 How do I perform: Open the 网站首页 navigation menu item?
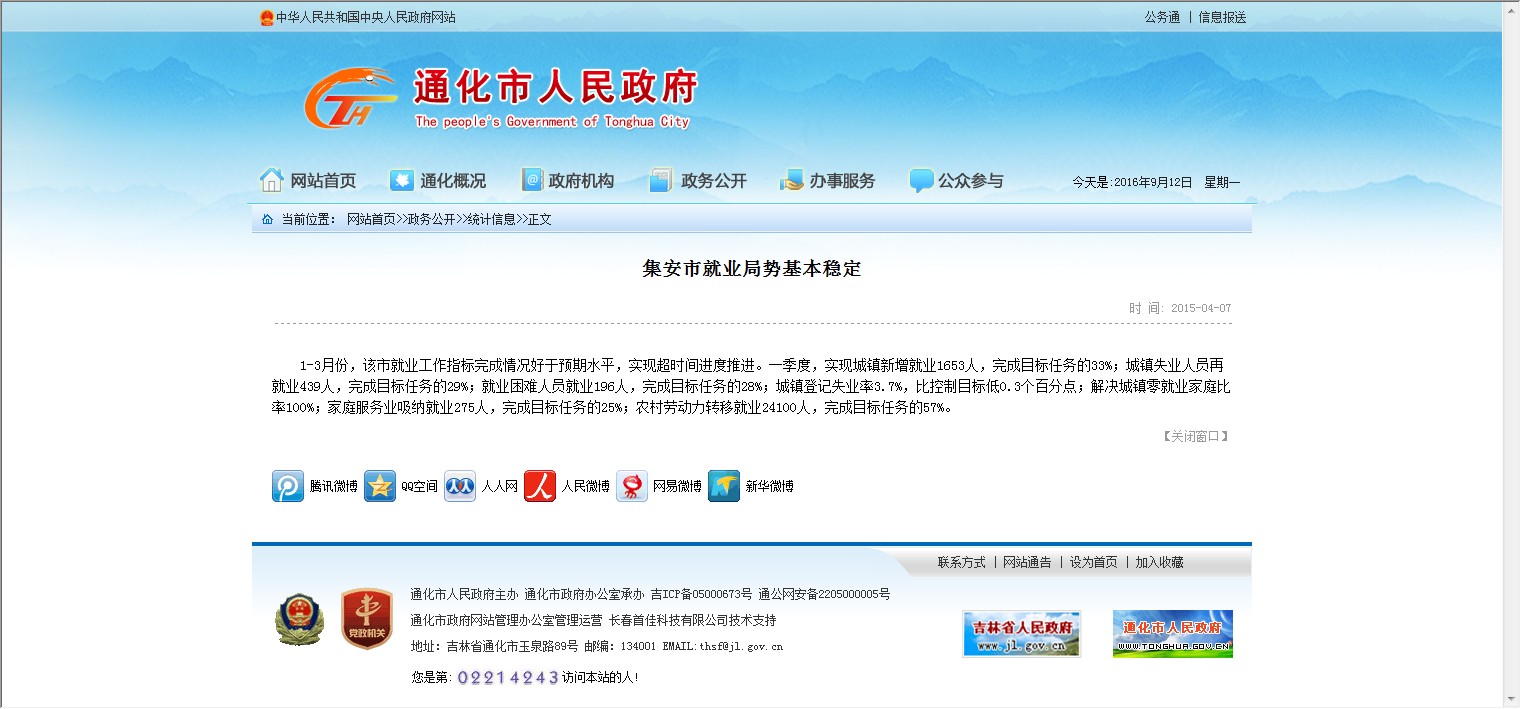[309, 181]
